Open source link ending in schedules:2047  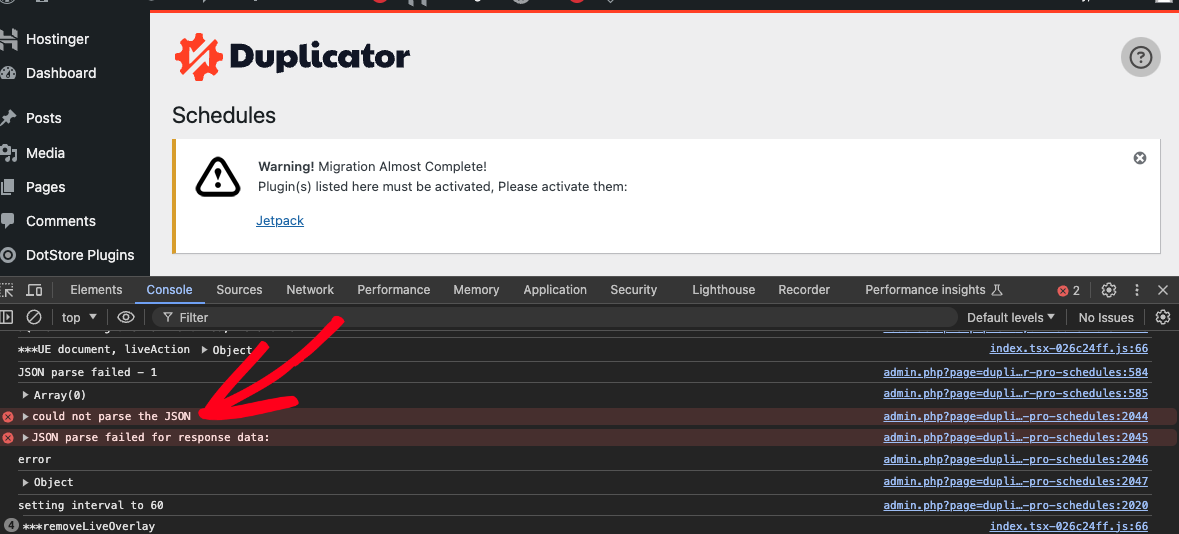(x=1015, y=481)
